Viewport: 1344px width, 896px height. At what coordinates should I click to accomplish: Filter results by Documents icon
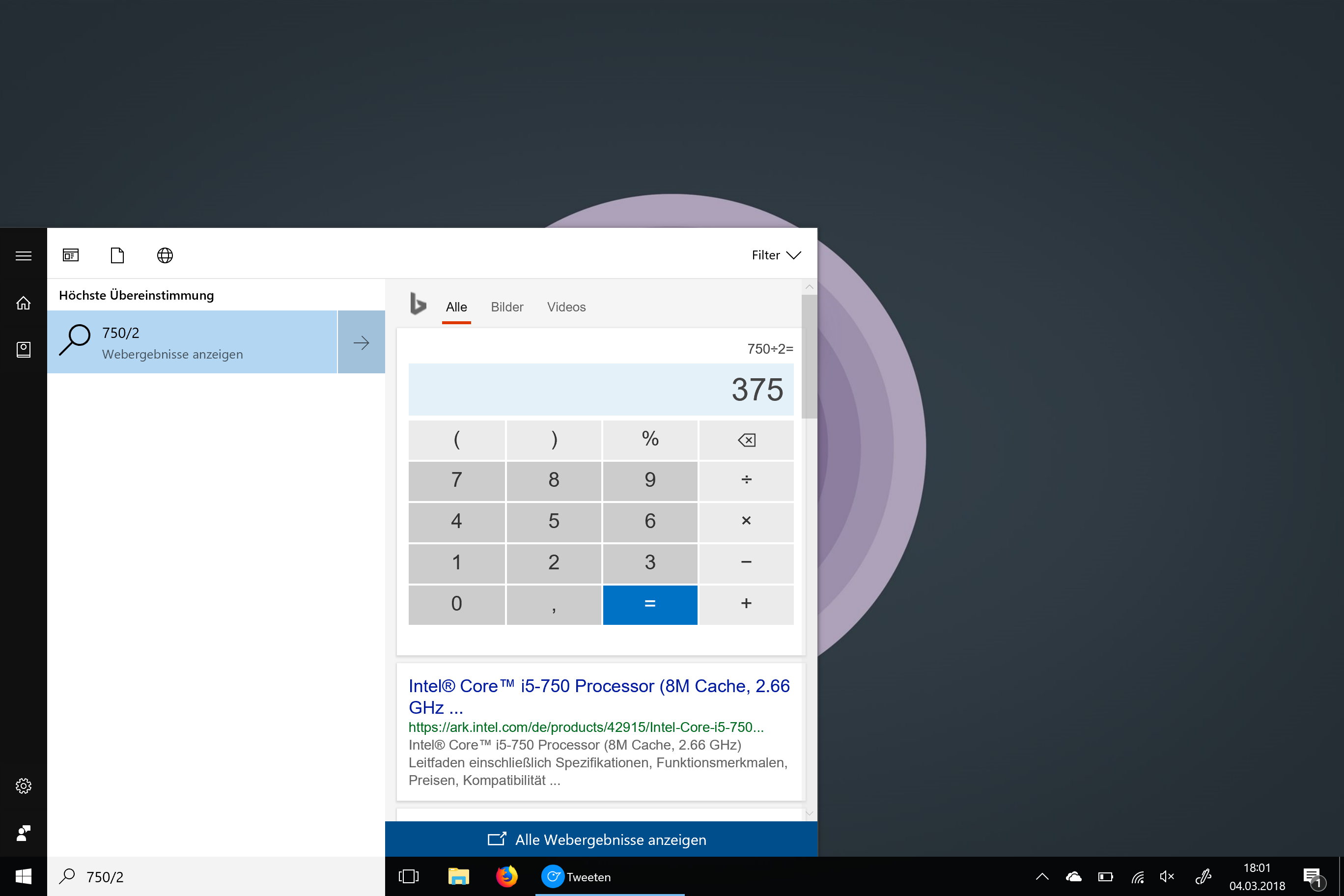click(x=117, y=255)
